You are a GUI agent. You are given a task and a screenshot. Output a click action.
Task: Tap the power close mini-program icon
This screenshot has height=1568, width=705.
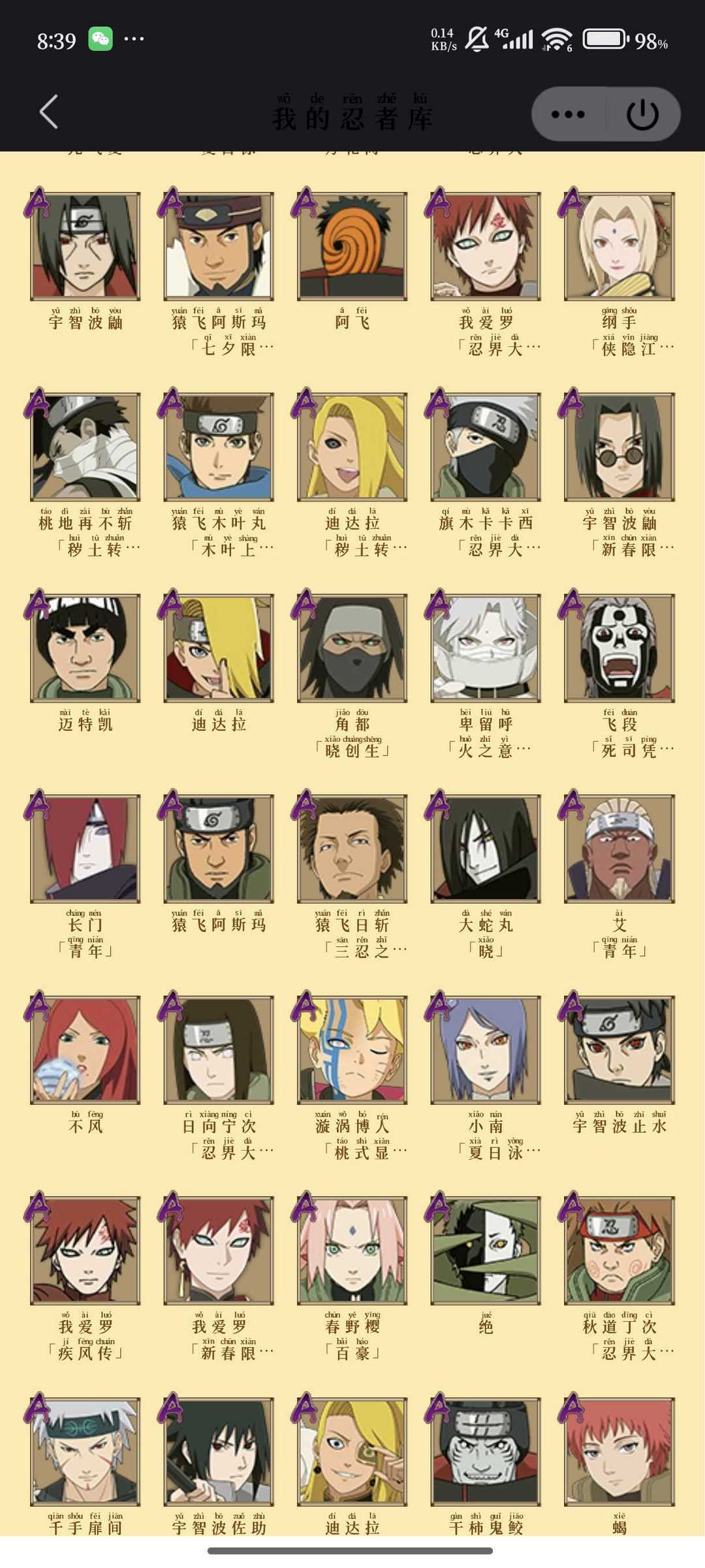642,114
